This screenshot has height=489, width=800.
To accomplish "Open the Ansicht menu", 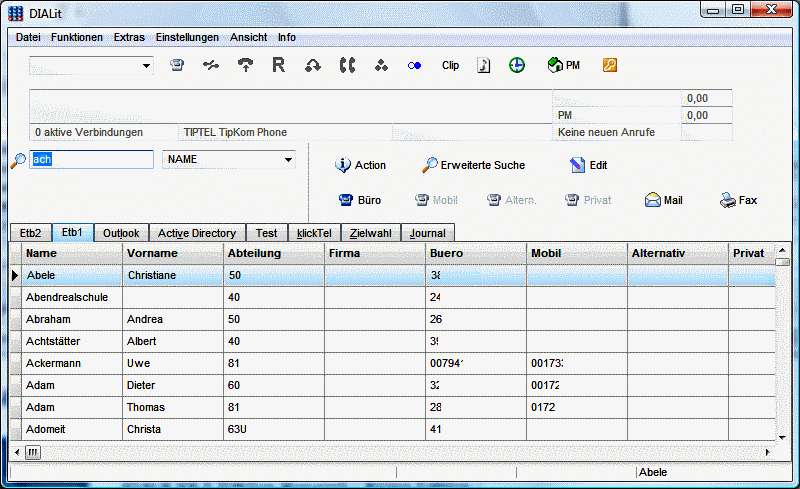I will point(248,37).
